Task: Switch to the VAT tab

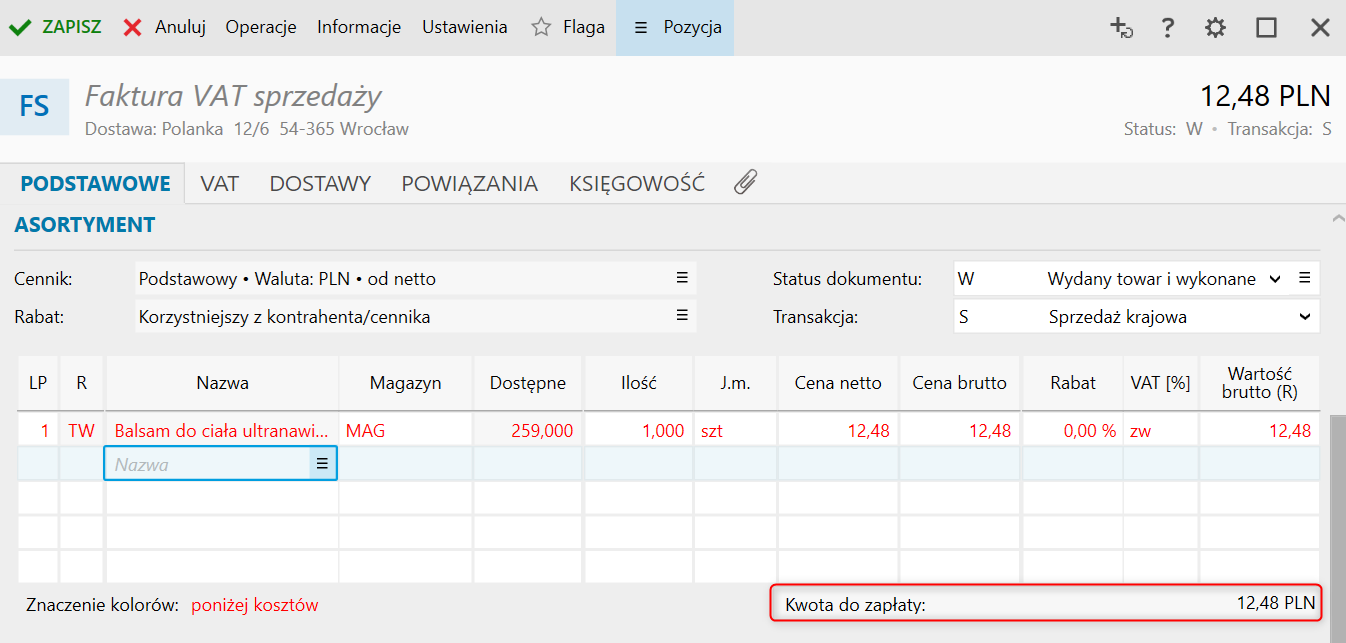Action: pos(219,184)
